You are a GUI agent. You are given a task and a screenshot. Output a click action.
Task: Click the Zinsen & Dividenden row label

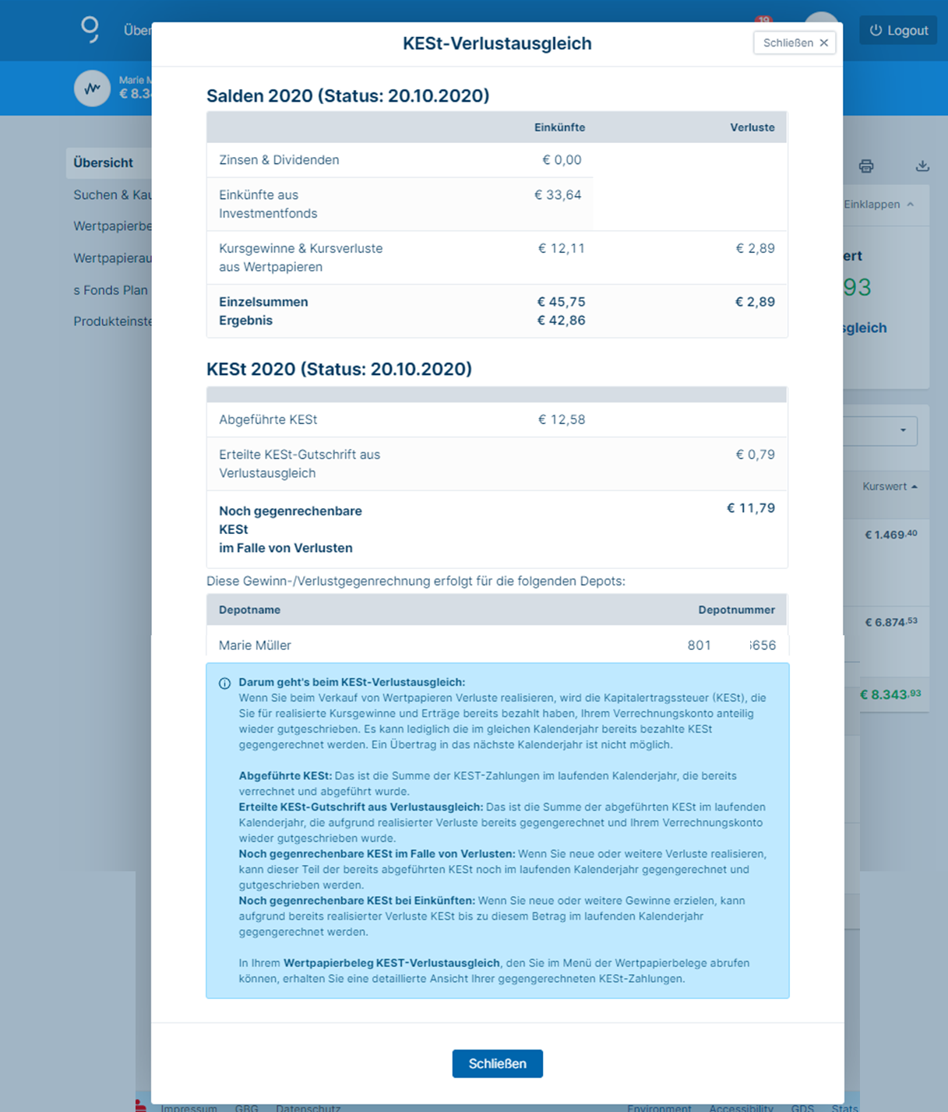(279, 160)
